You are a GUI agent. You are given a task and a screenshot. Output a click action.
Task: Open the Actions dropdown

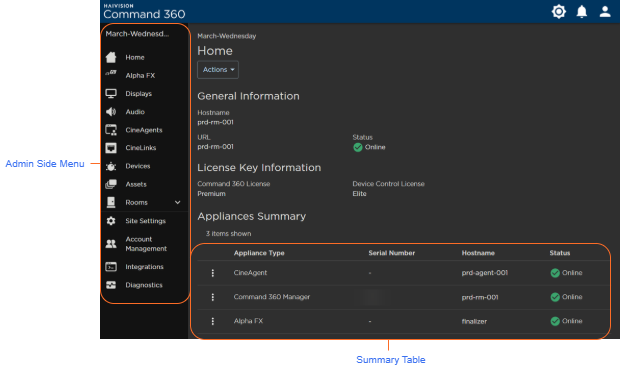[x=218, y=70]
